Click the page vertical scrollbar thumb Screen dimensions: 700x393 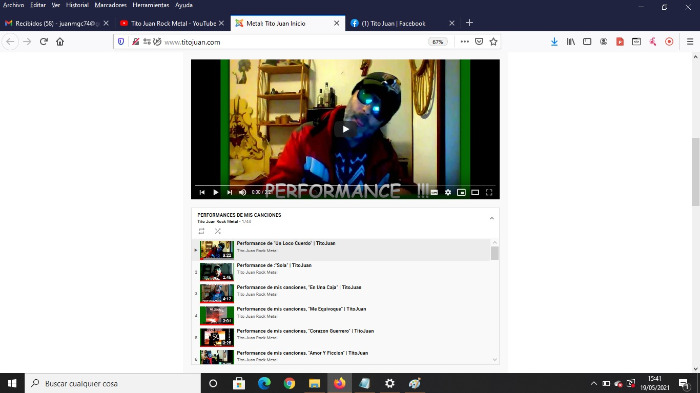695,171
